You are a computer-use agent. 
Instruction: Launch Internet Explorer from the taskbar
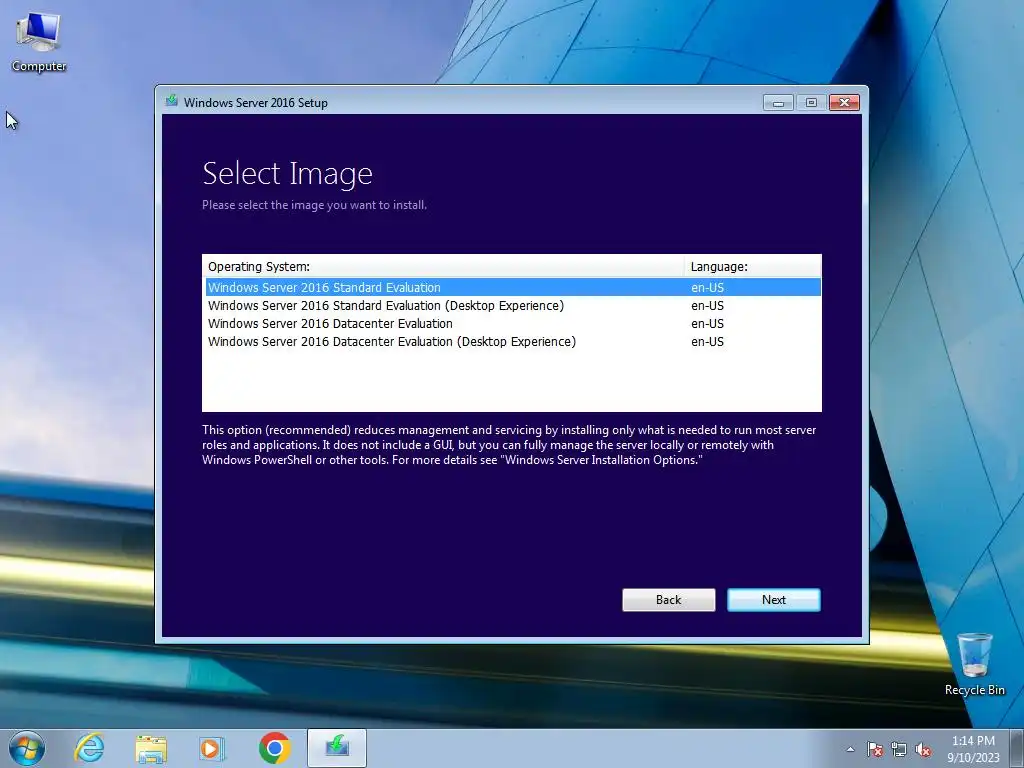tap(89, 748)
